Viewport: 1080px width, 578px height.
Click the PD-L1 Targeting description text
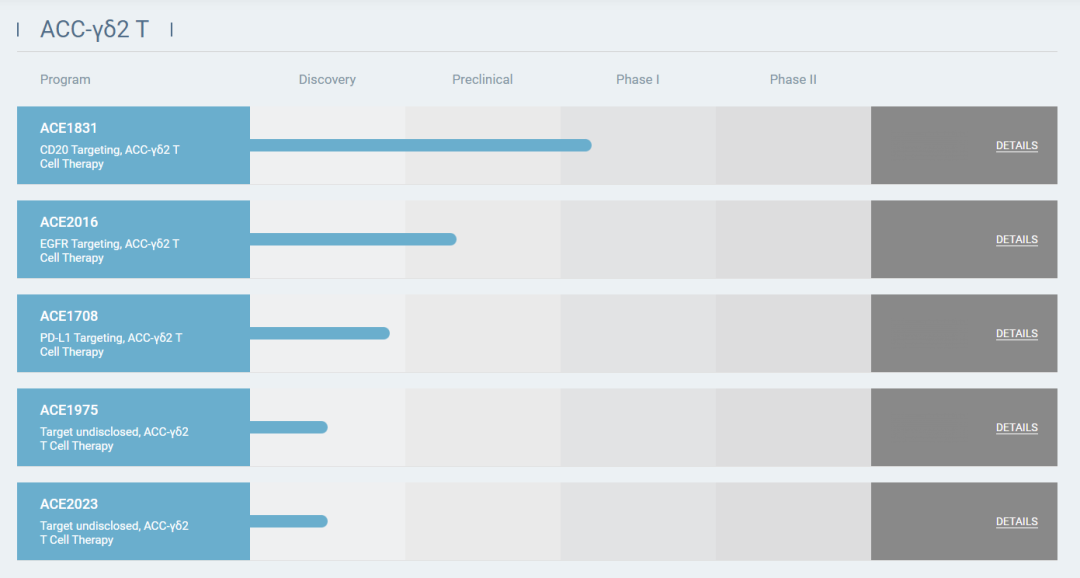(x=111, y=344)
